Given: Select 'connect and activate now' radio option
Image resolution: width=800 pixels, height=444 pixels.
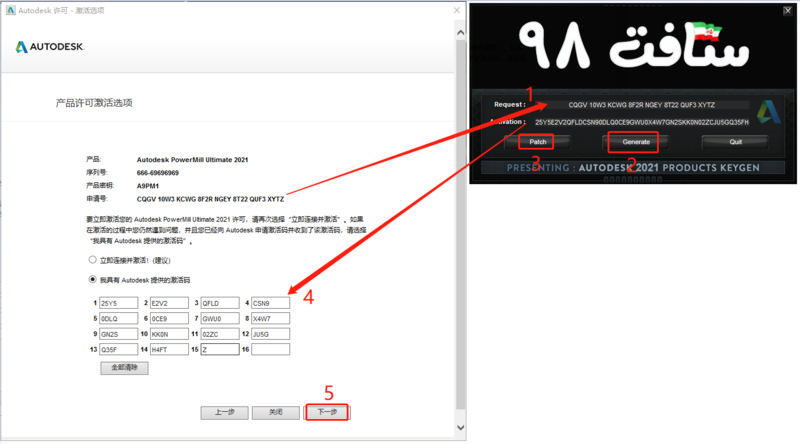Looking at the screenshot, I should 92,260.
